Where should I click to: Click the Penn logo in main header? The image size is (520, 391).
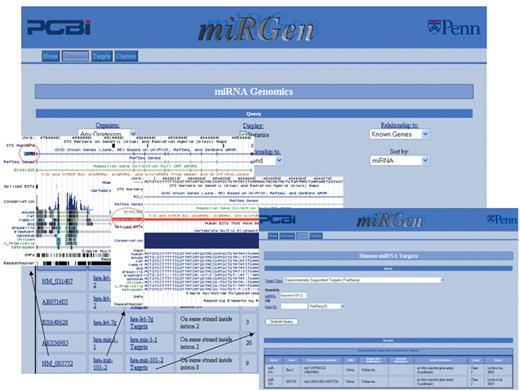point(454,27)
